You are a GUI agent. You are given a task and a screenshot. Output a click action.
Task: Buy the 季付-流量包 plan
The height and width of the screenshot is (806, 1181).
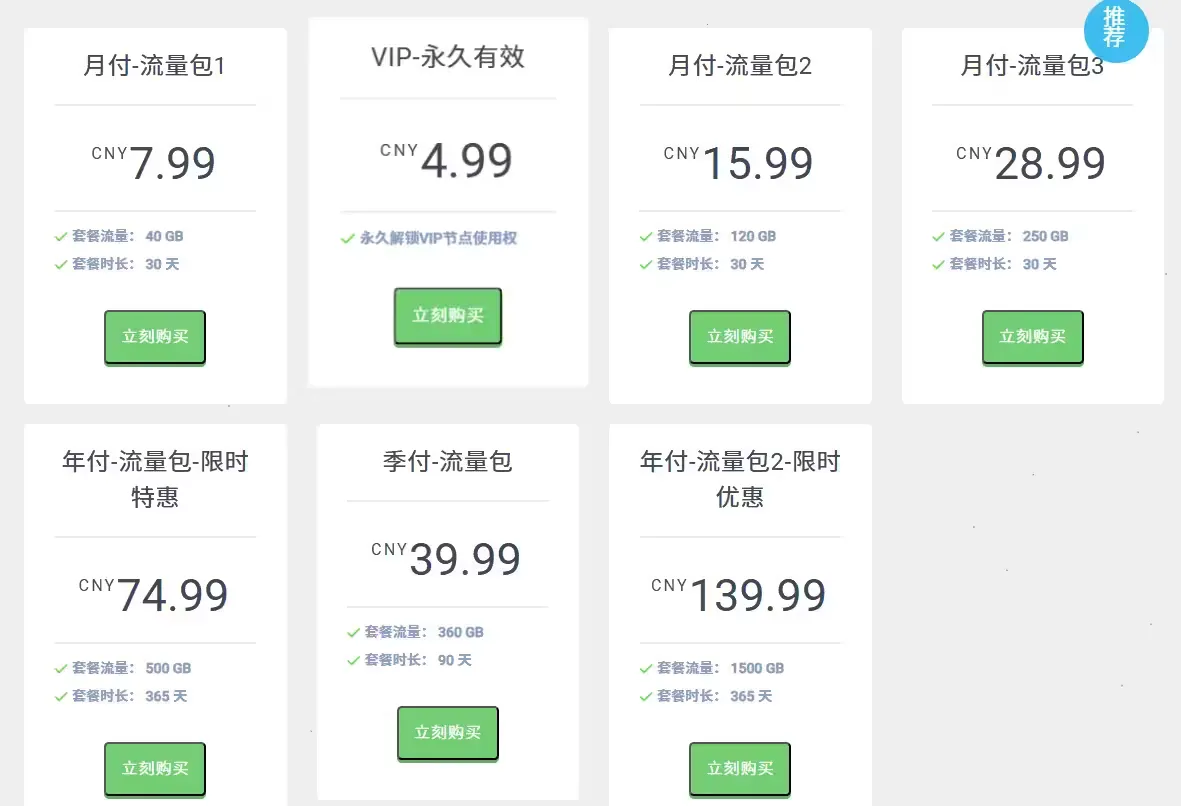pyautogui.click(x=447, y=733)
